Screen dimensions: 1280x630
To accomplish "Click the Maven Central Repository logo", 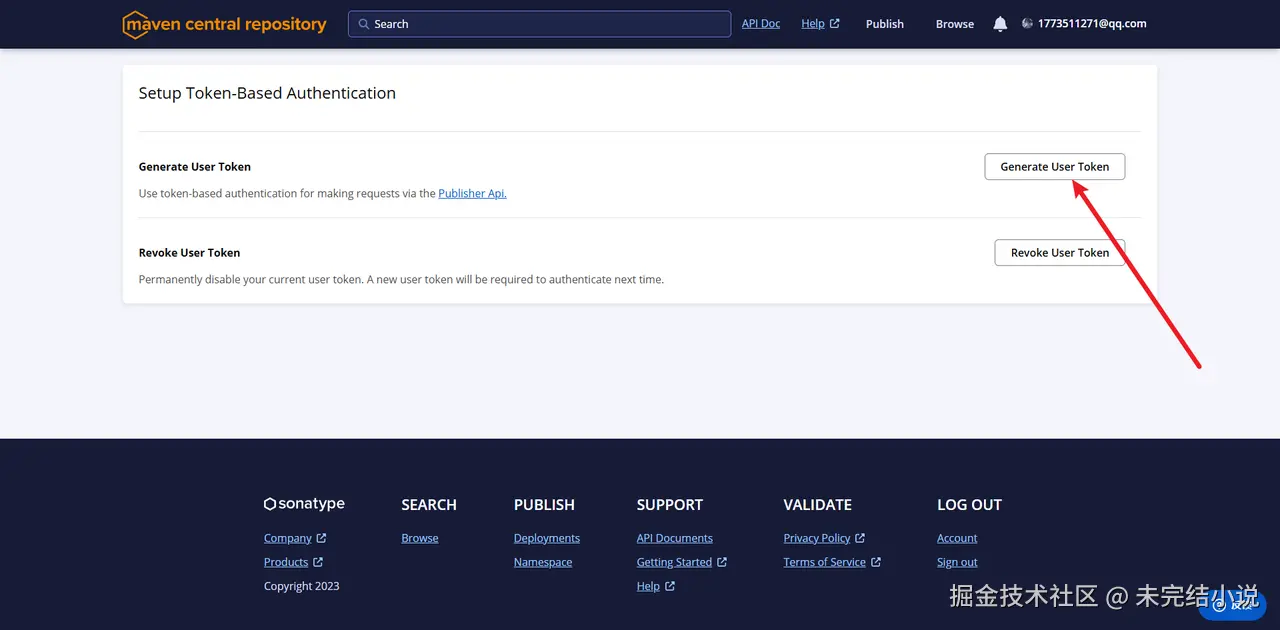I will (225, 24).
